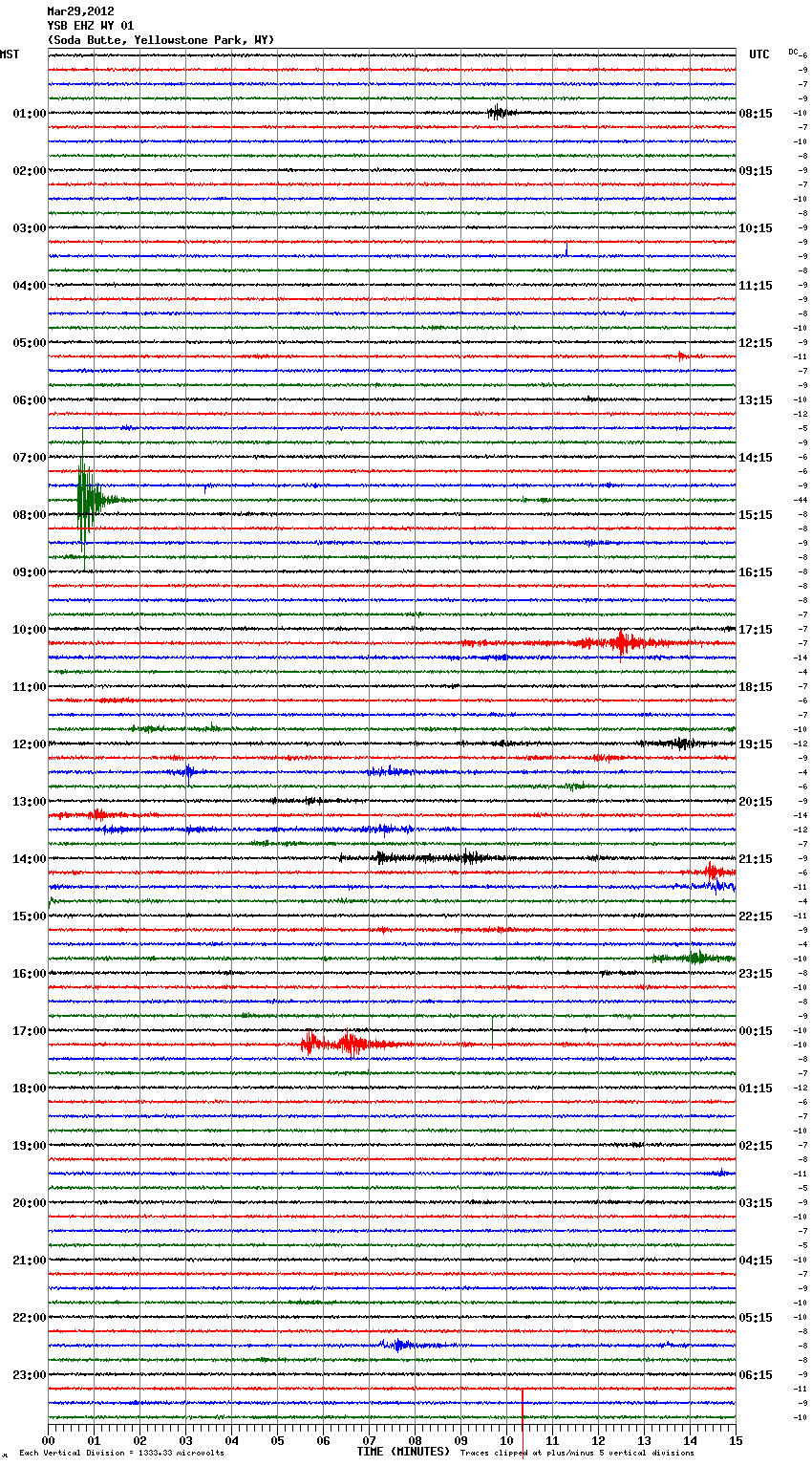812x1466 pixels.
Task: Click the Soda Butte, Yellowstone Park location text
Action: tap(160, 40)
